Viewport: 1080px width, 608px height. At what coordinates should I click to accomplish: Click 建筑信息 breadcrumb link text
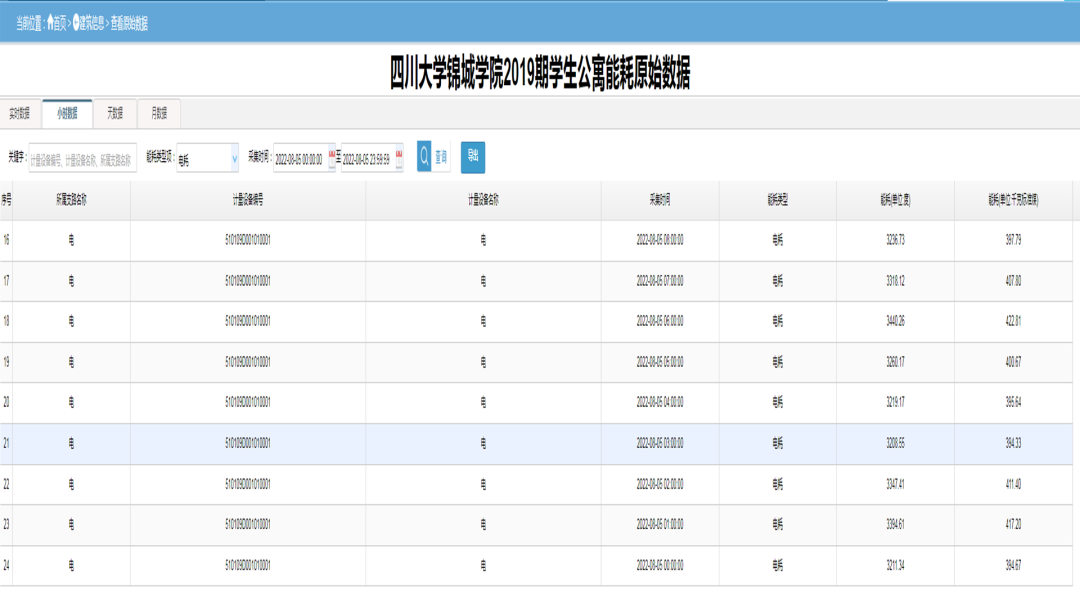click(x=92, y=23)
